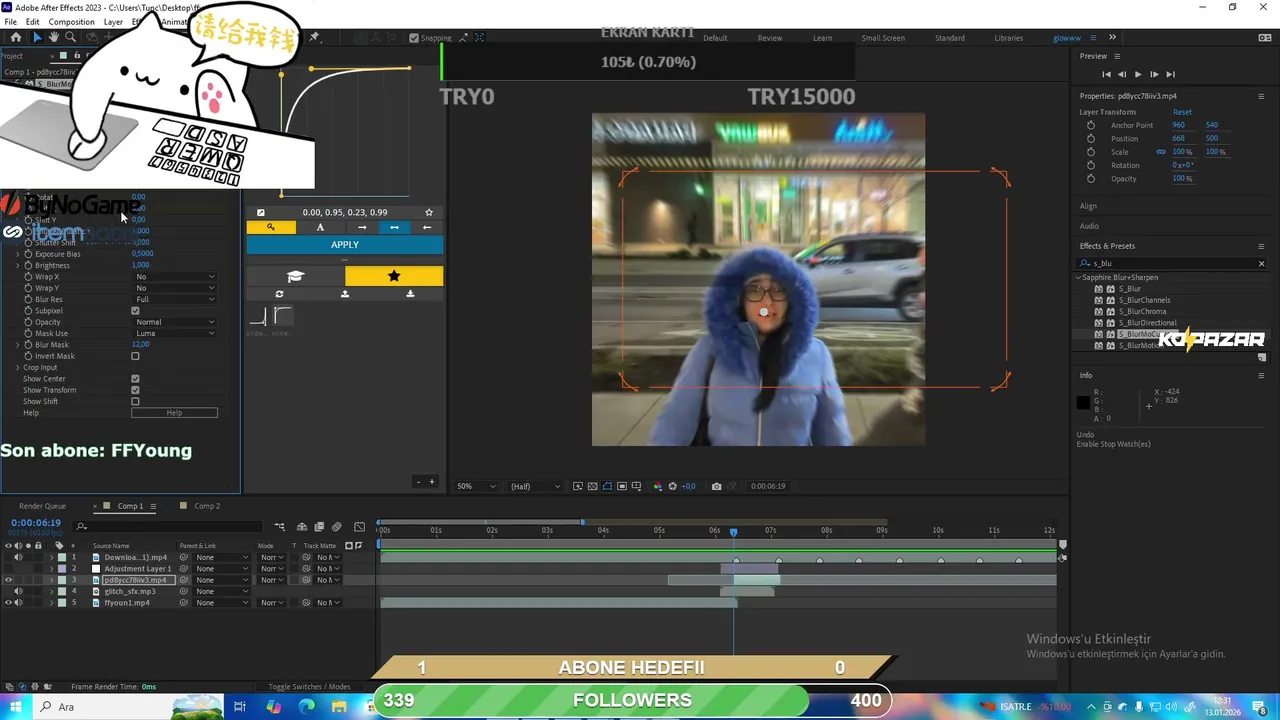Image resolution: width=1280 pixels, height=720 pixels.
Task: Select the right arrow ease direction
Action: click(362, 227)
